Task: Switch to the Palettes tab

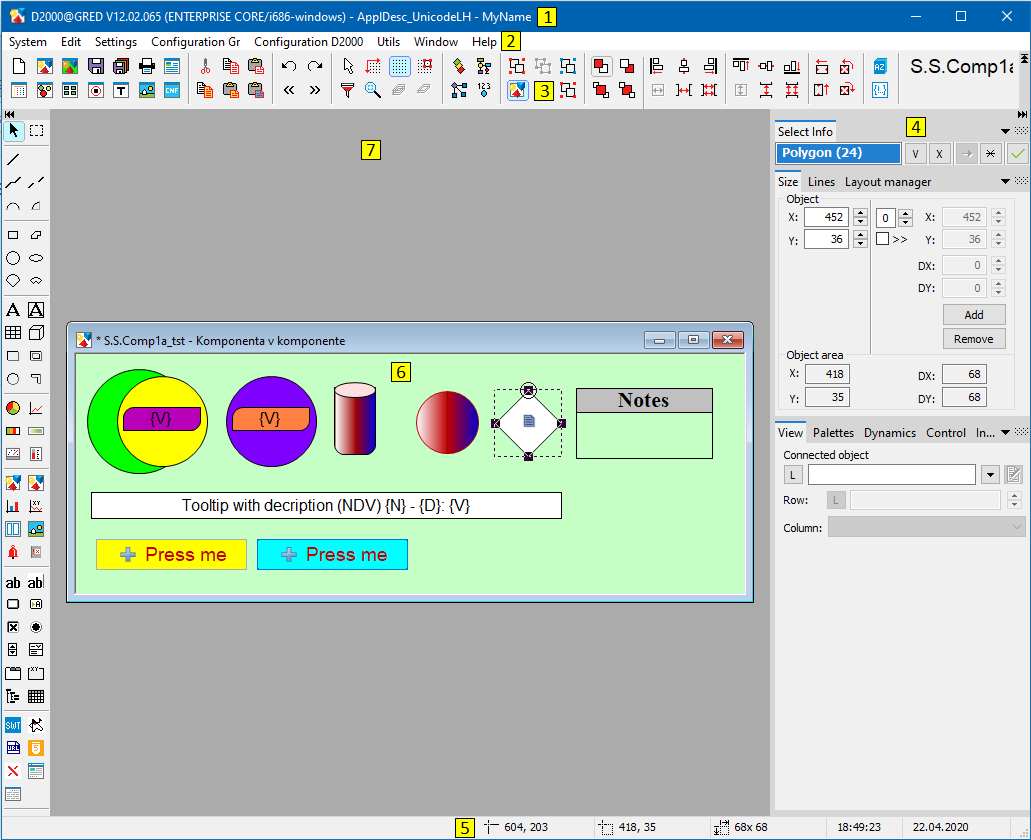Action: tap(832, 433)
